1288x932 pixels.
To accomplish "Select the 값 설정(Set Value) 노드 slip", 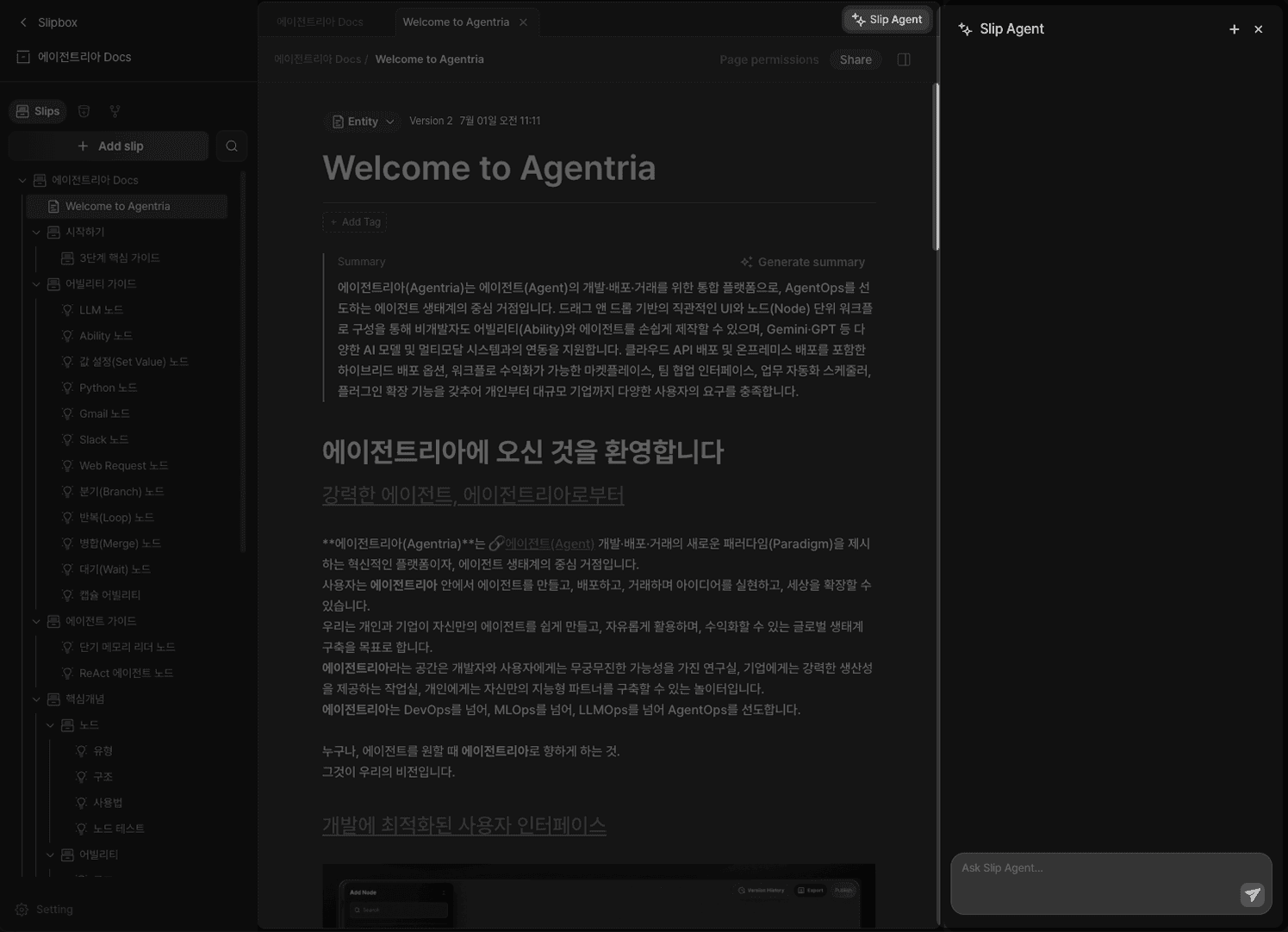I will [x=134, y=362].
